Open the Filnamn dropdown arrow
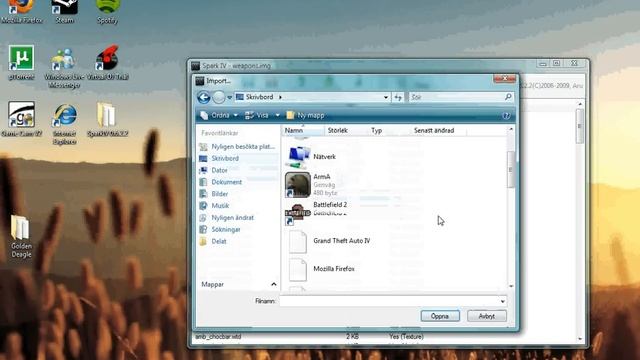640x360 pixels. coord(502,301)
